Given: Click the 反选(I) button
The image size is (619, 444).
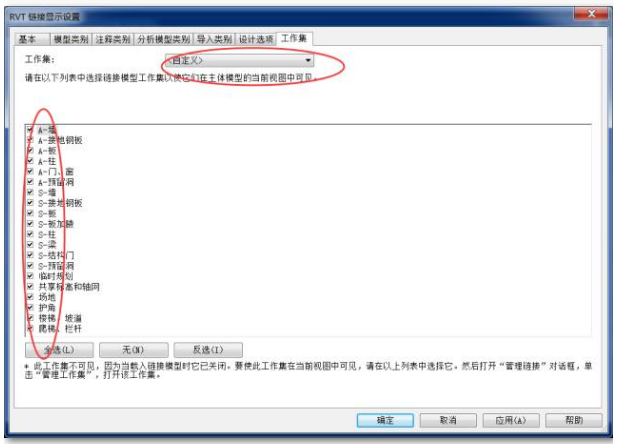Looking at the screenshot, I should 208,350.
